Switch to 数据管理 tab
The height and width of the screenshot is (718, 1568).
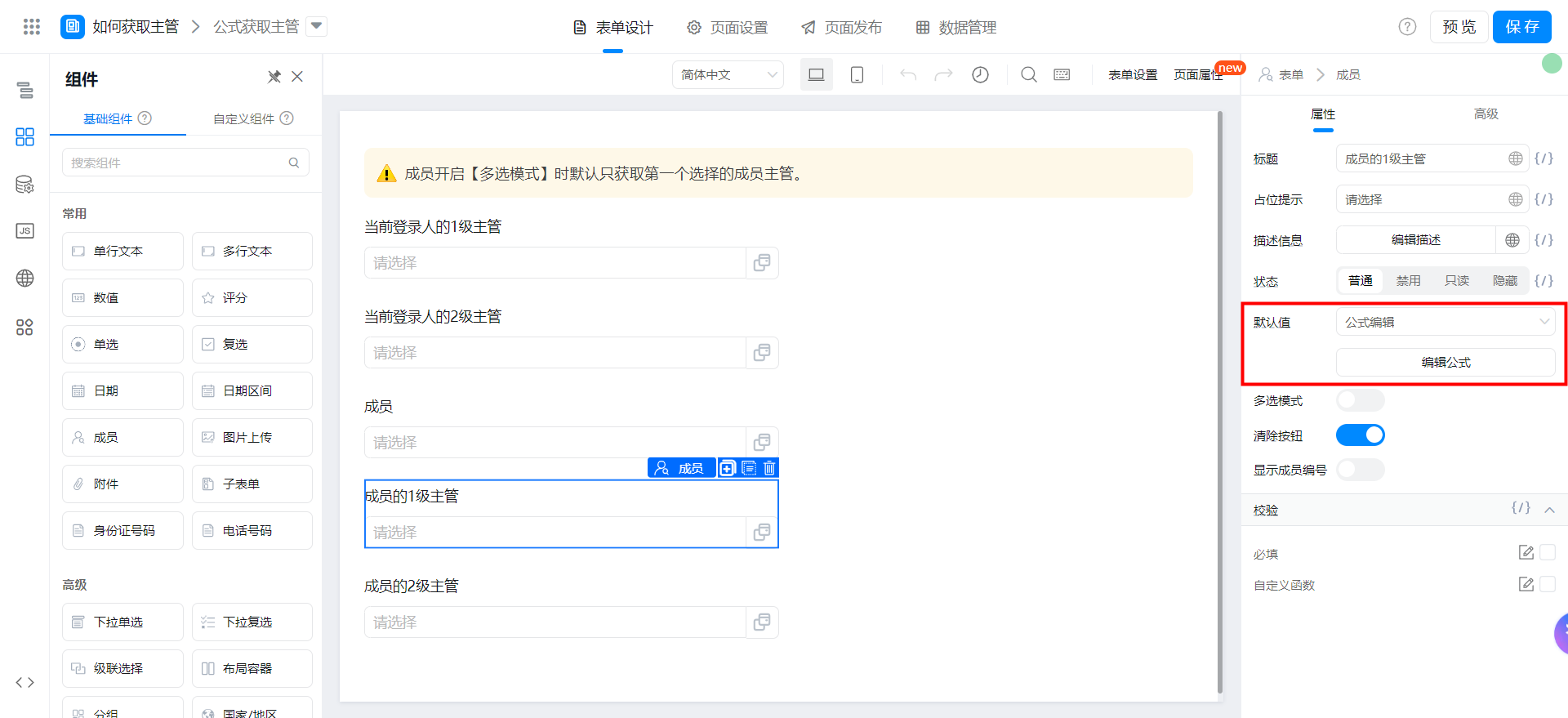[956, 28]
